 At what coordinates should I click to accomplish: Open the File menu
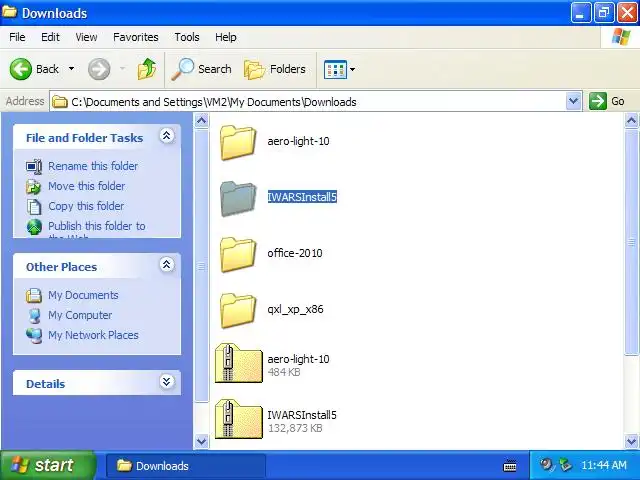(17, 37)
